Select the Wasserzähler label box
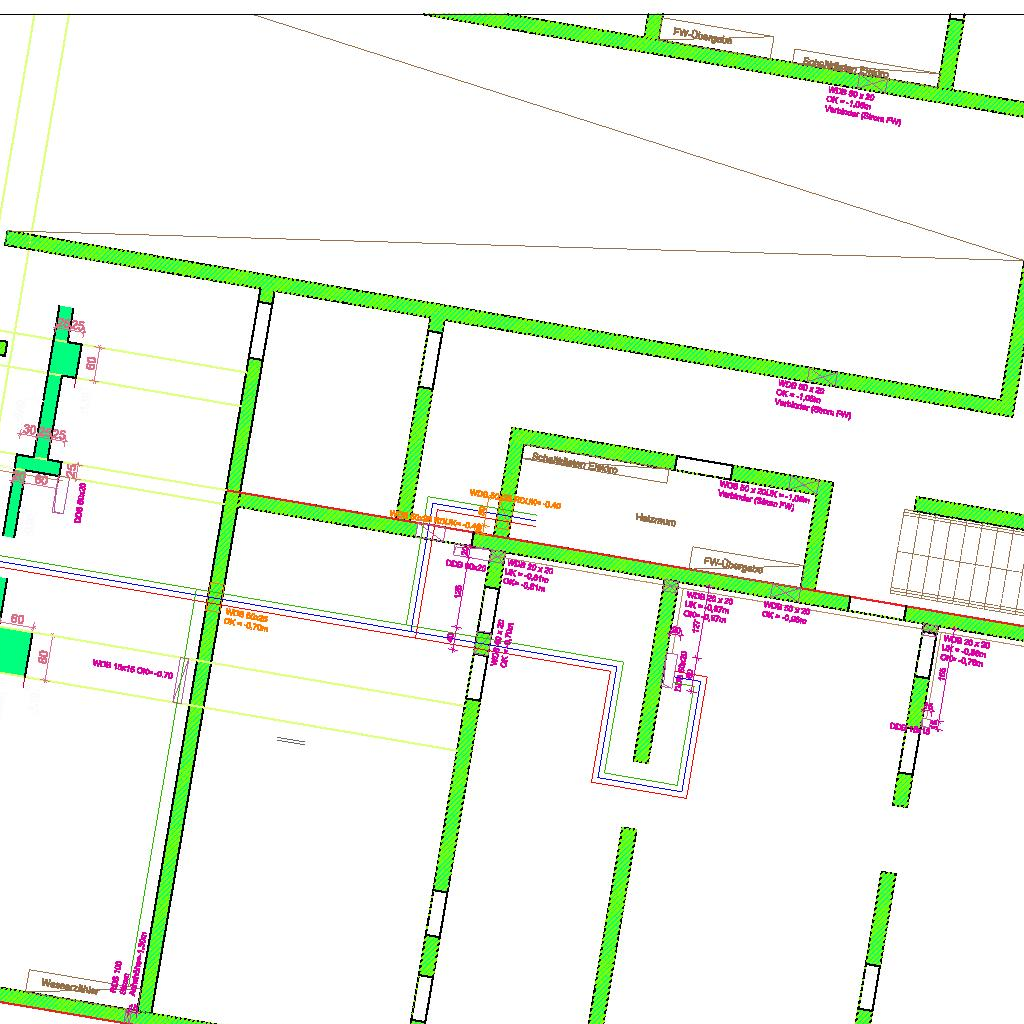 (70, 984)
